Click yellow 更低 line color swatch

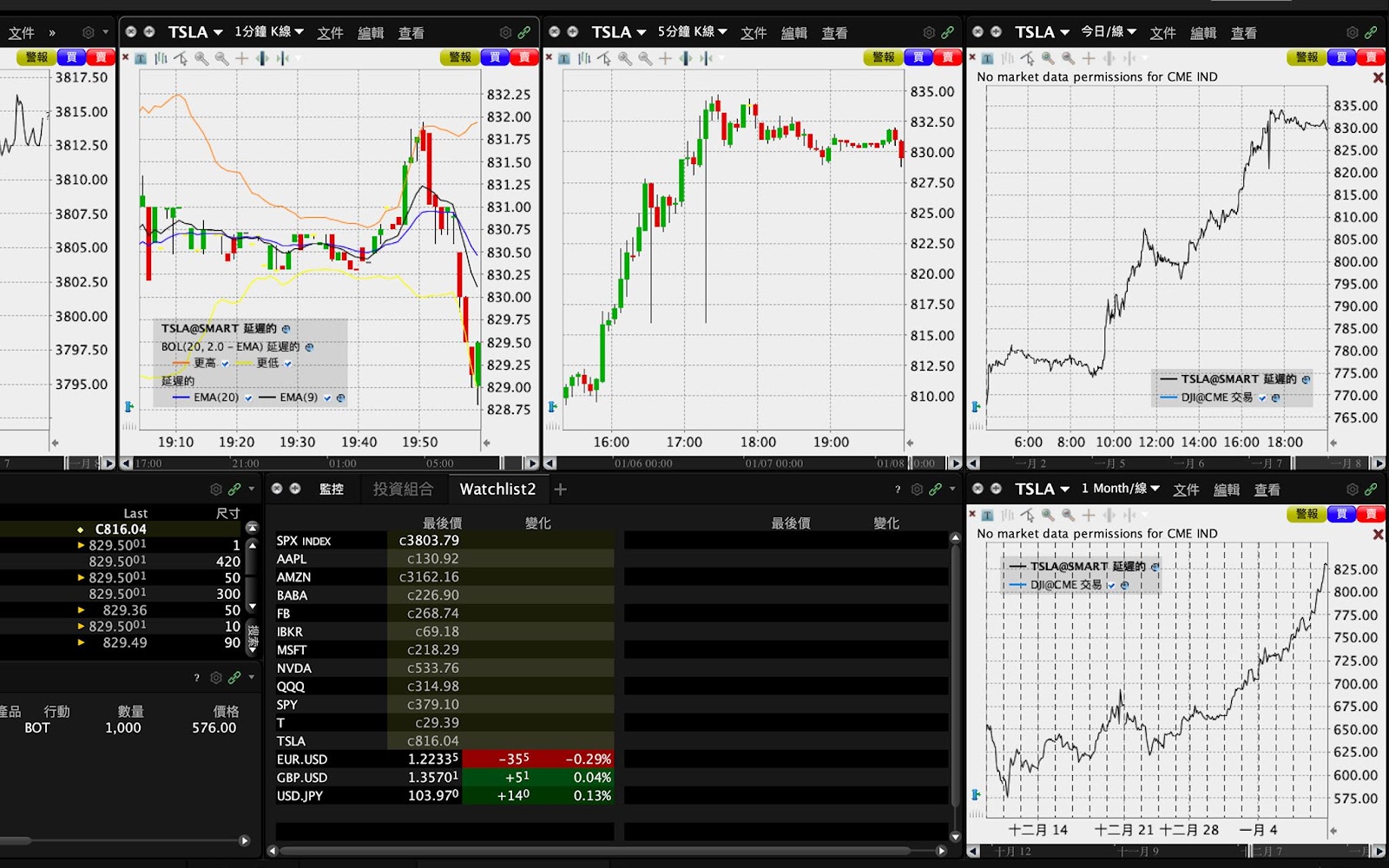tap(245, 364)
